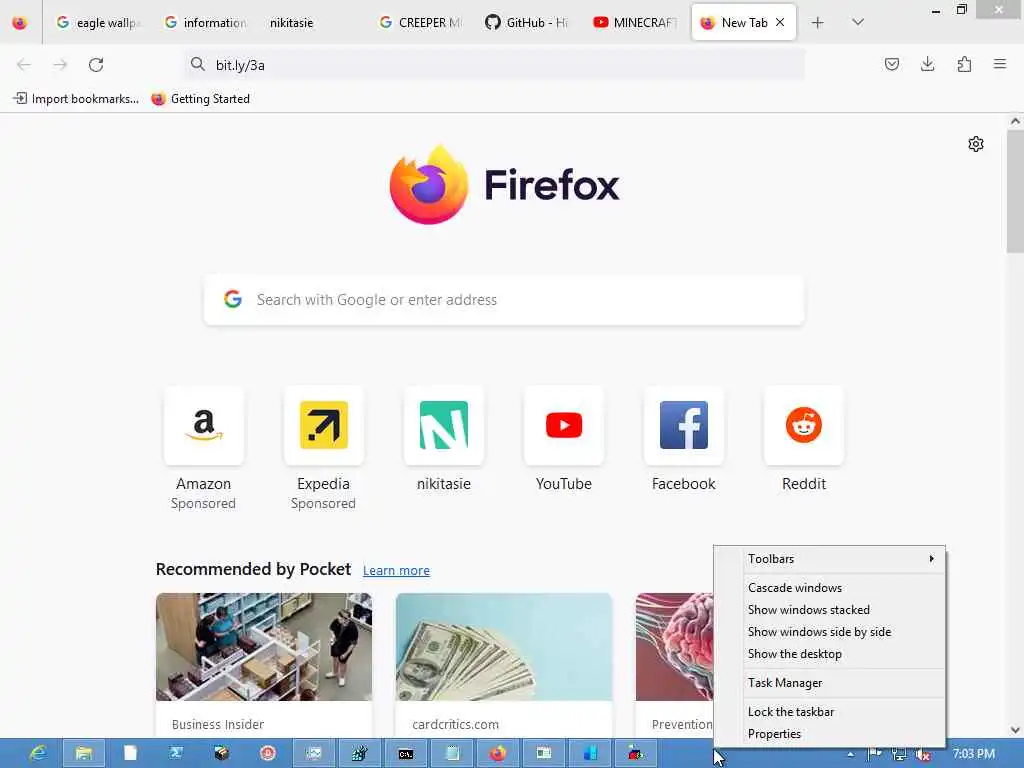This screenshot has width=1024, height=768.
Task: Click the Firefox View icon in tab bar
Action: pos(20,23)
